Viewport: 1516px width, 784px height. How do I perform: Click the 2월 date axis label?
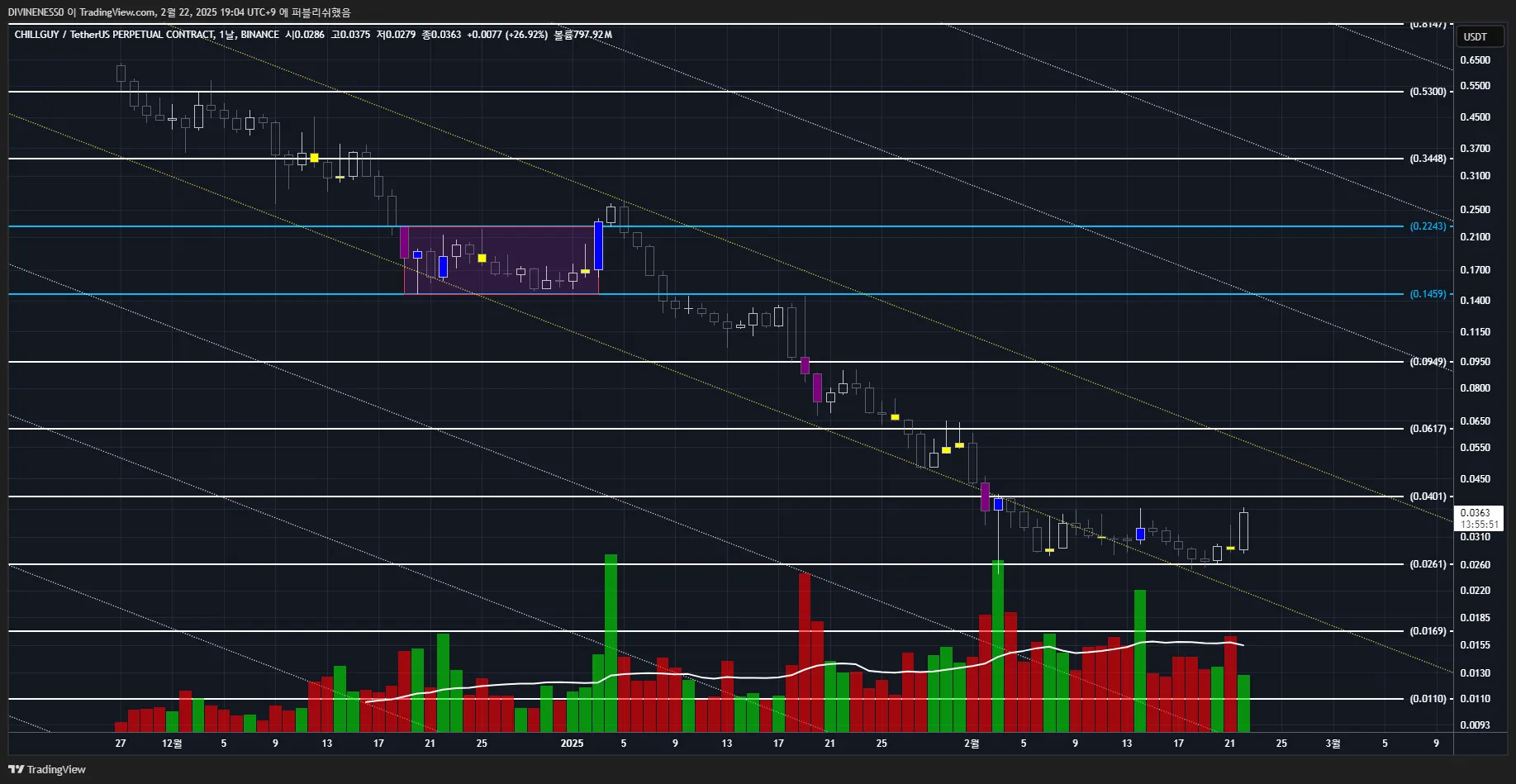(972, 744)
